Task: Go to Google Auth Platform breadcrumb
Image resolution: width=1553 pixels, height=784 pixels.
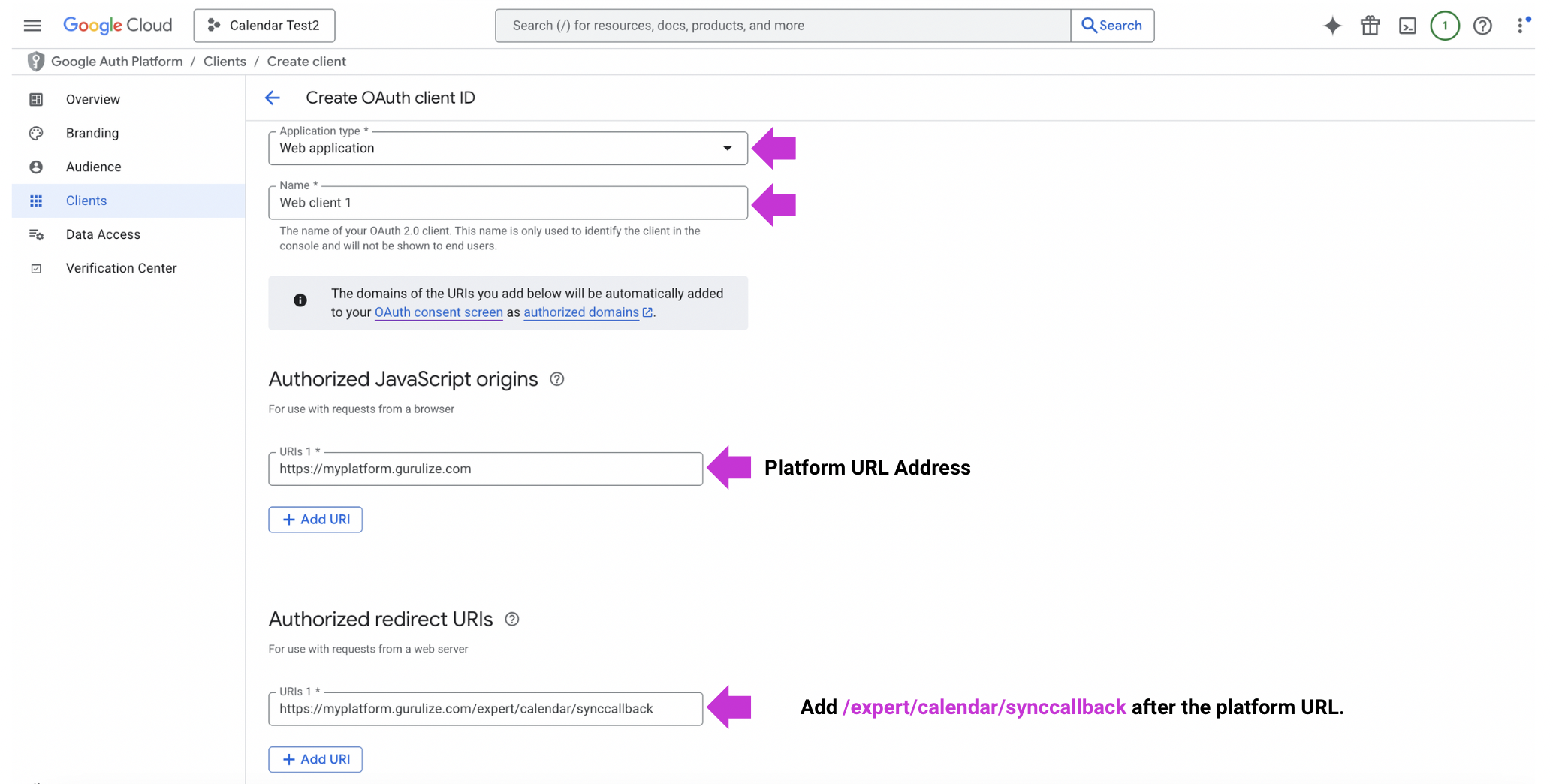Action: [x=116, y=62]
